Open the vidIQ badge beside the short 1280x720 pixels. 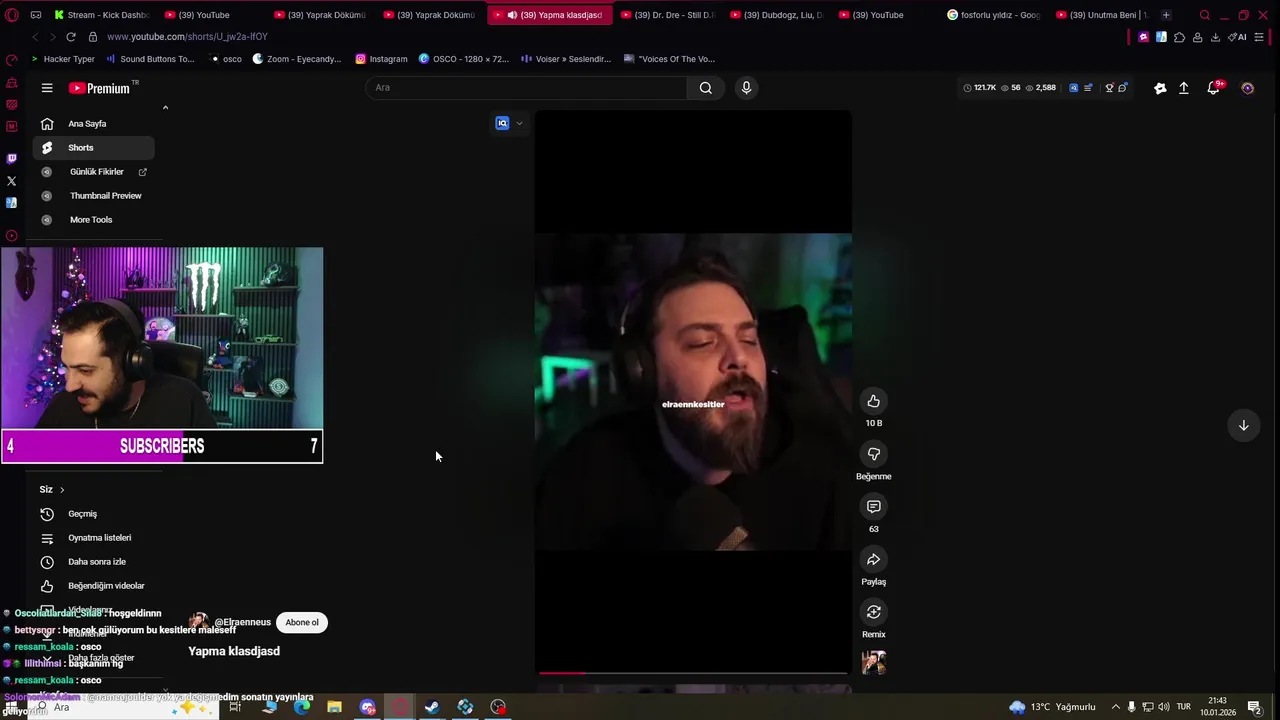[503, 123]
